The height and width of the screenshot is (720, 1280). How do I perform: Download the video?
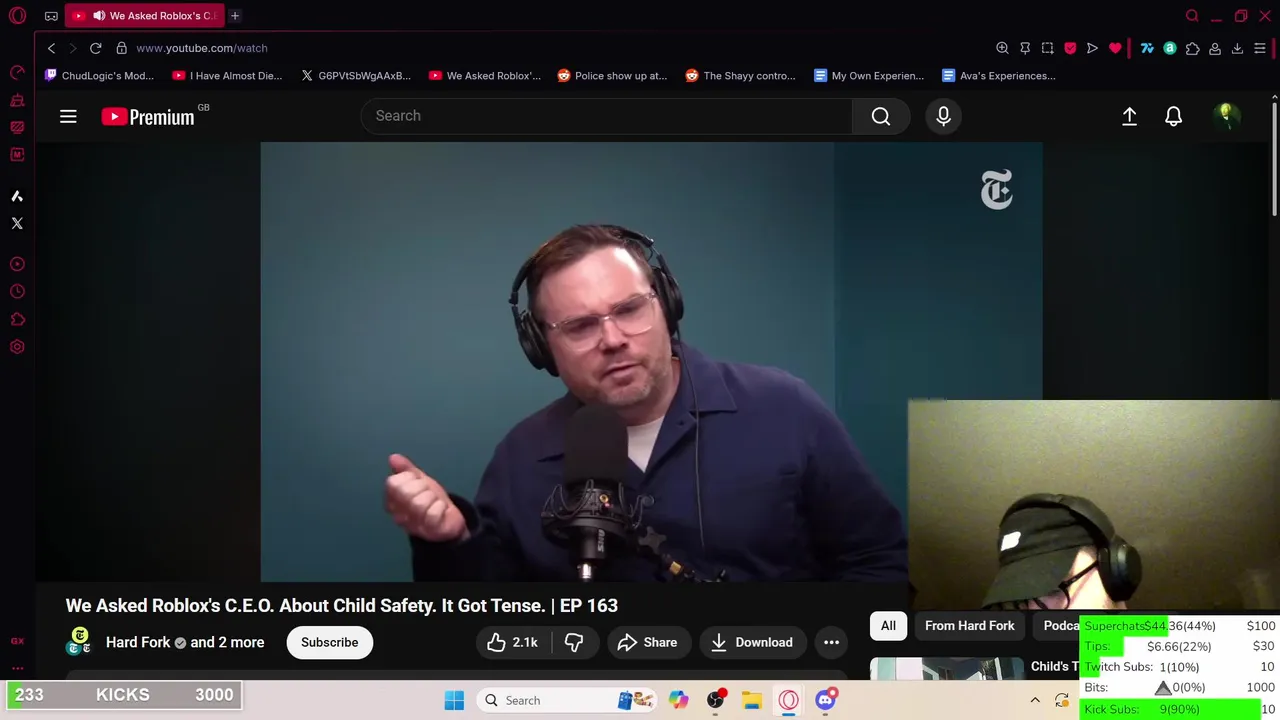pyautogui.click(x=752, y=642)
